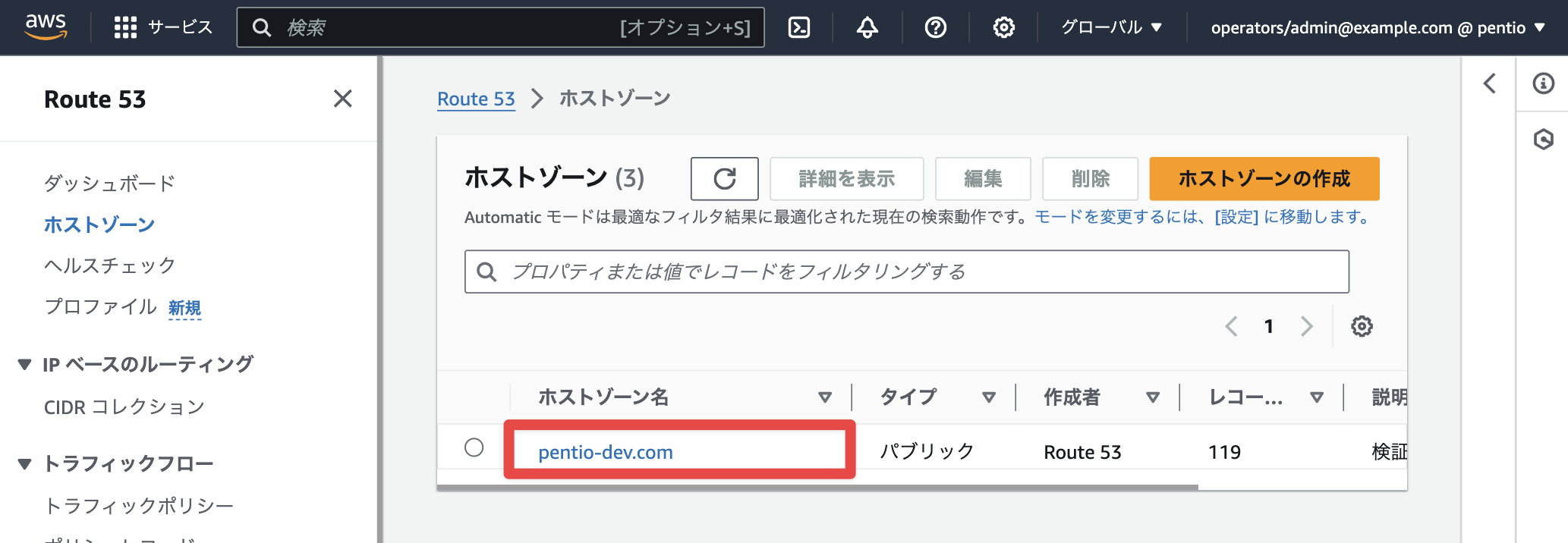Open the services grid menu icon
The width and height of the screenshot is (1568, 543).
click(125, 28)
